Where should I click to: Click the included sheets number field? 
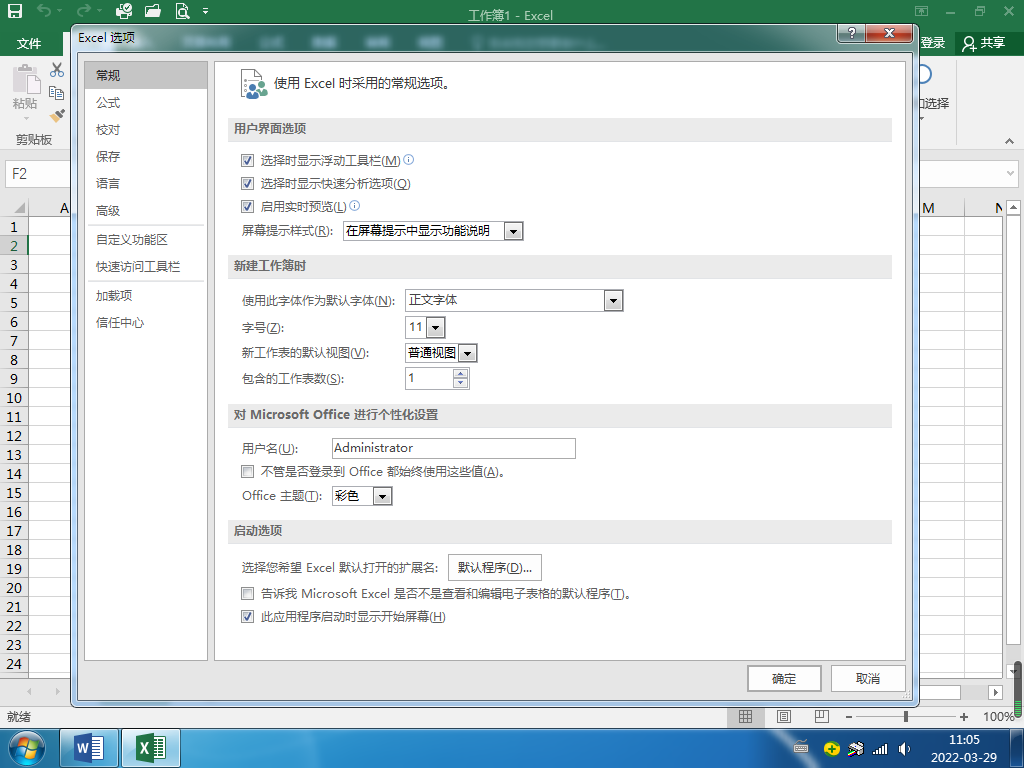[x=429, y=378]
